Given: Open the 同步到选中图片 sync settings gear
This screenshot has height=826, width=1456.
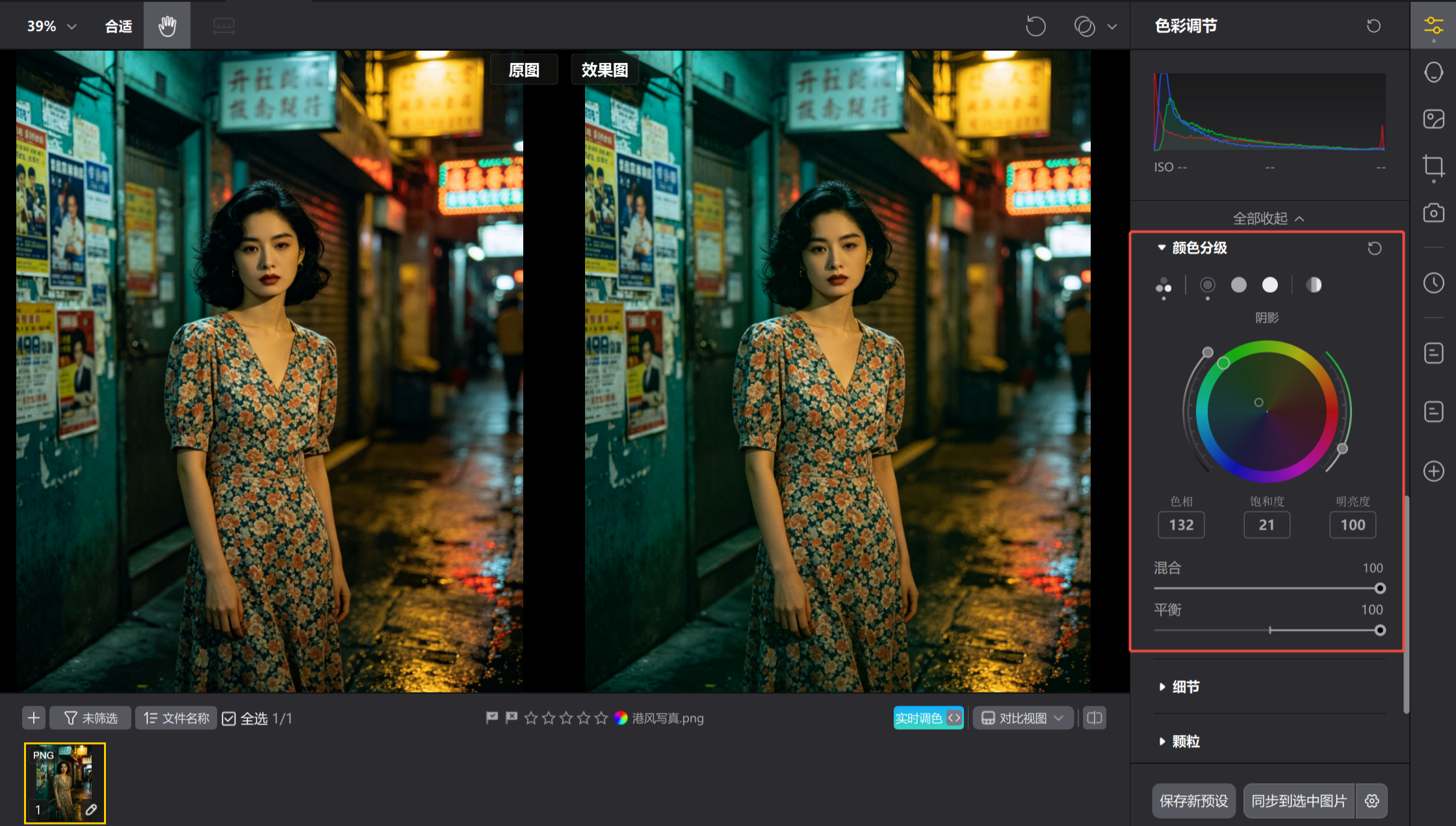Looking at the screenshot, I should 1371,801.
